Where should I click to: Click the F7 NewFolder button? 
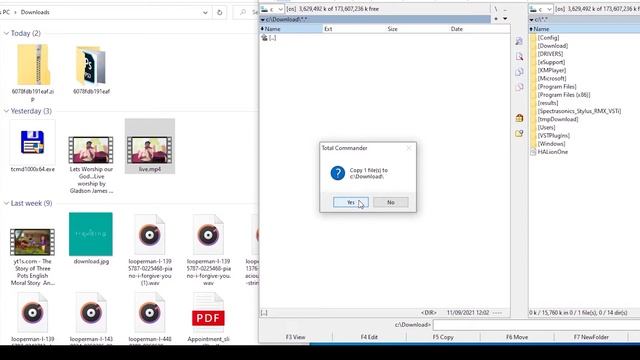[x=591, y=337]
